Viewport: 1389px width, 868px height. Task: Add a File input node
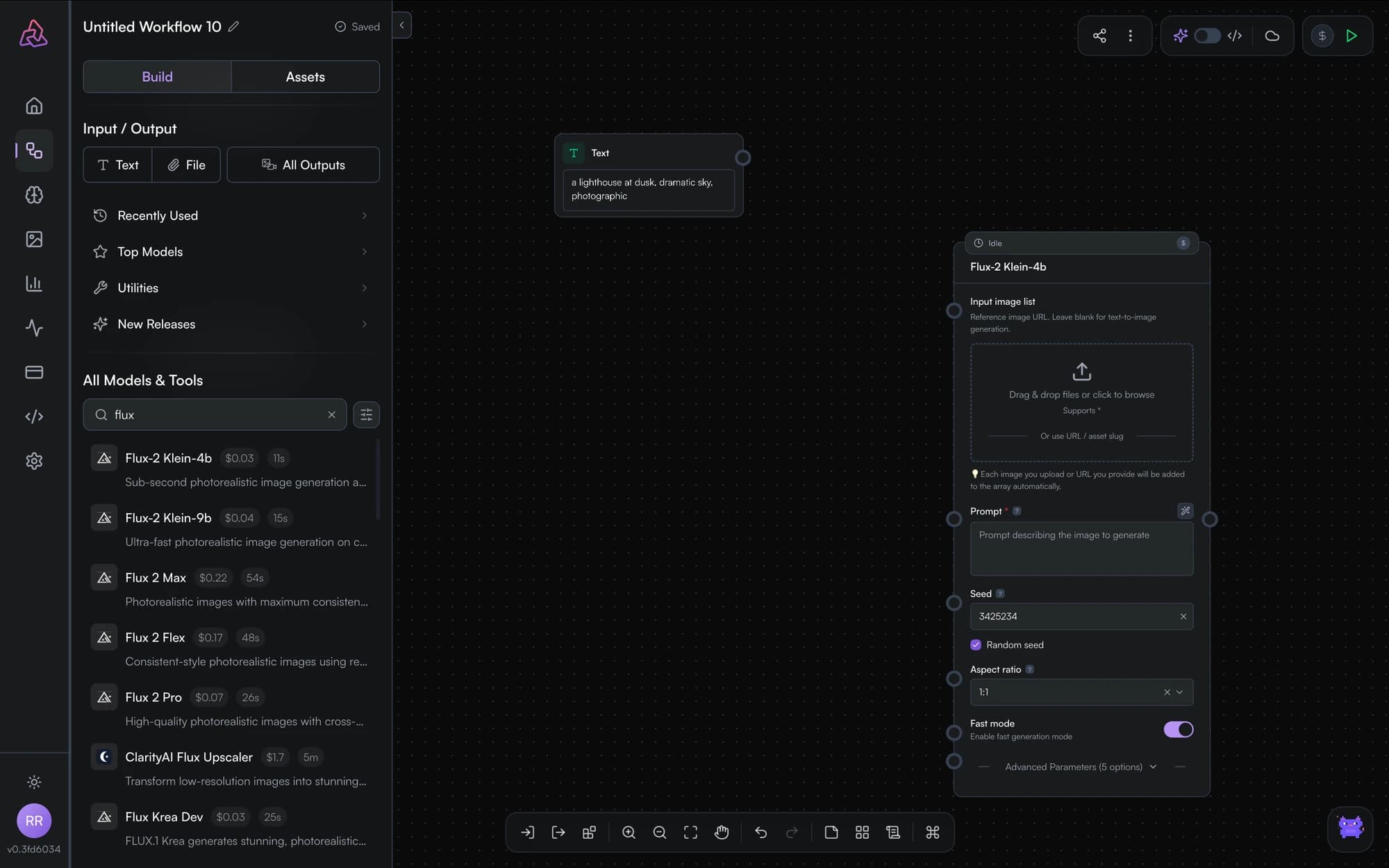(186, 165)
